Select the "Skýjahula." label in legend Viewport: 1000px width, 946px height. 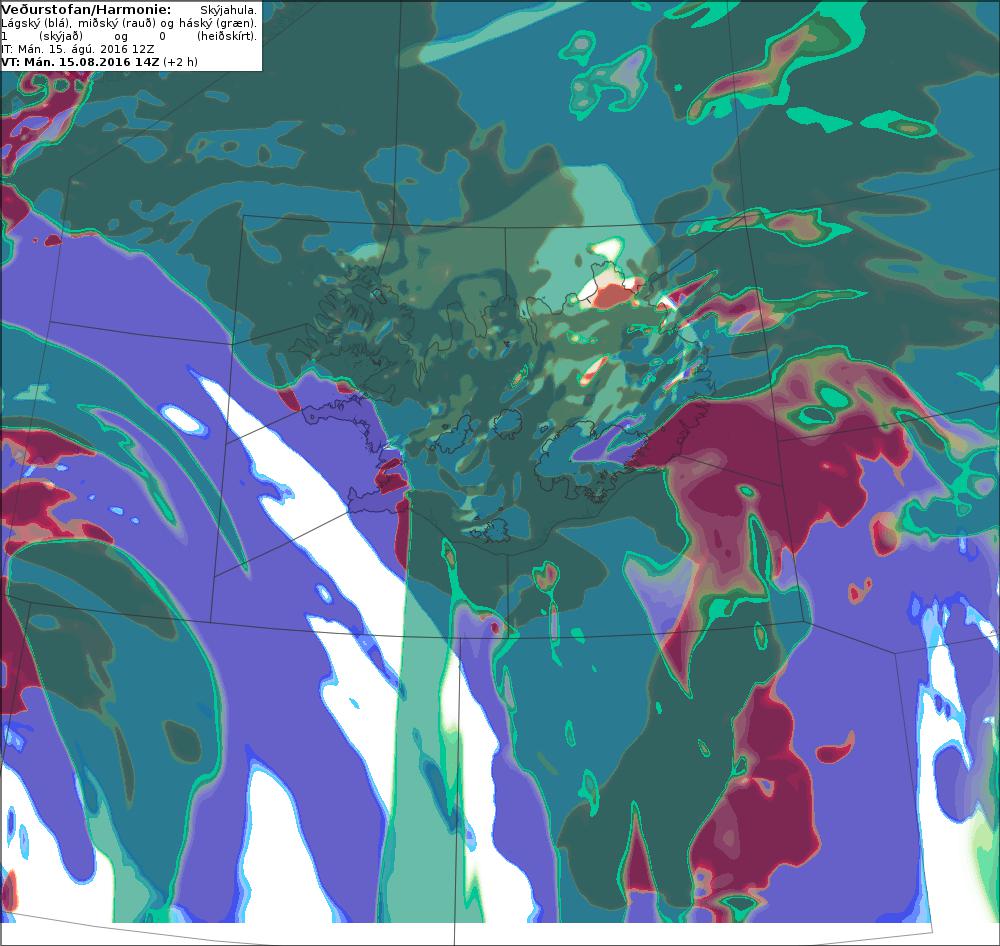click(x=228, y=11)
